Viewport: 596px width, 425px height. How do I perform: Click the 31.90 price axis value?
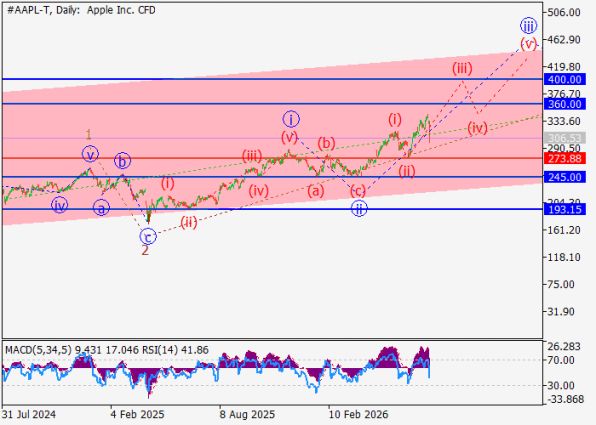click(x=561, y=312)
